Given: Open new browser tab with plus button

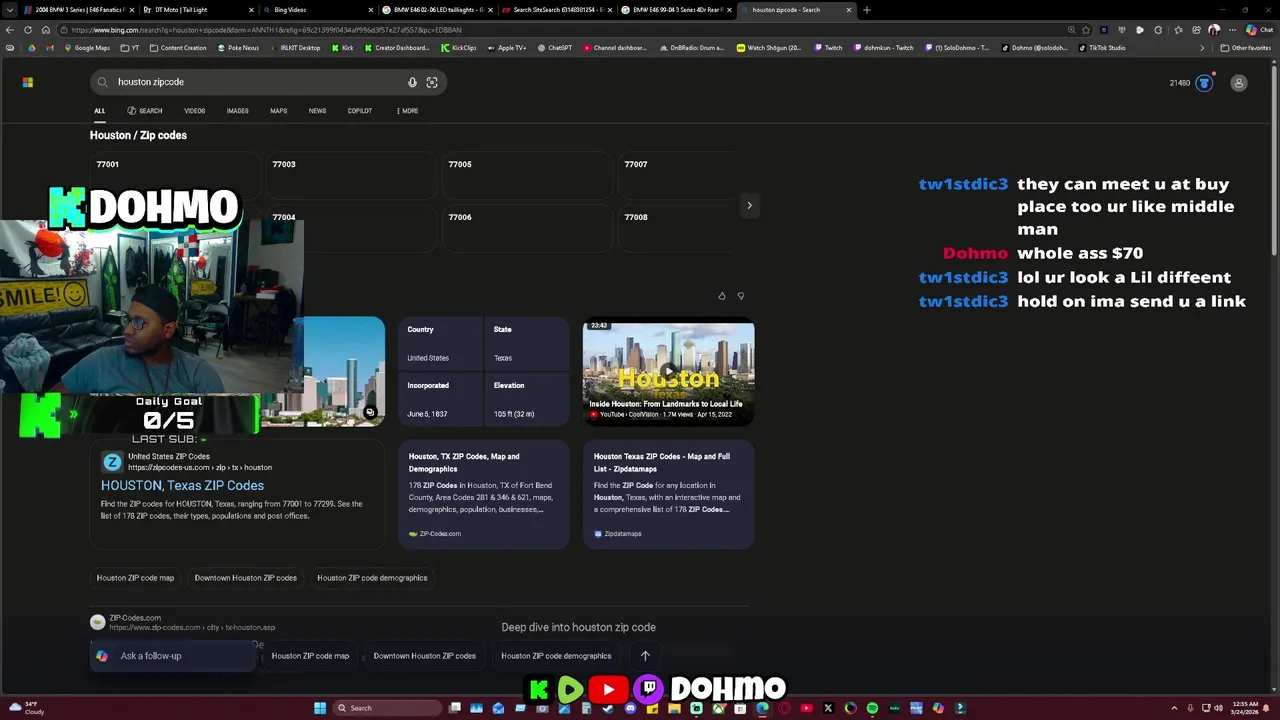Looking at the screenshot, I should click(x=867, y=10).
